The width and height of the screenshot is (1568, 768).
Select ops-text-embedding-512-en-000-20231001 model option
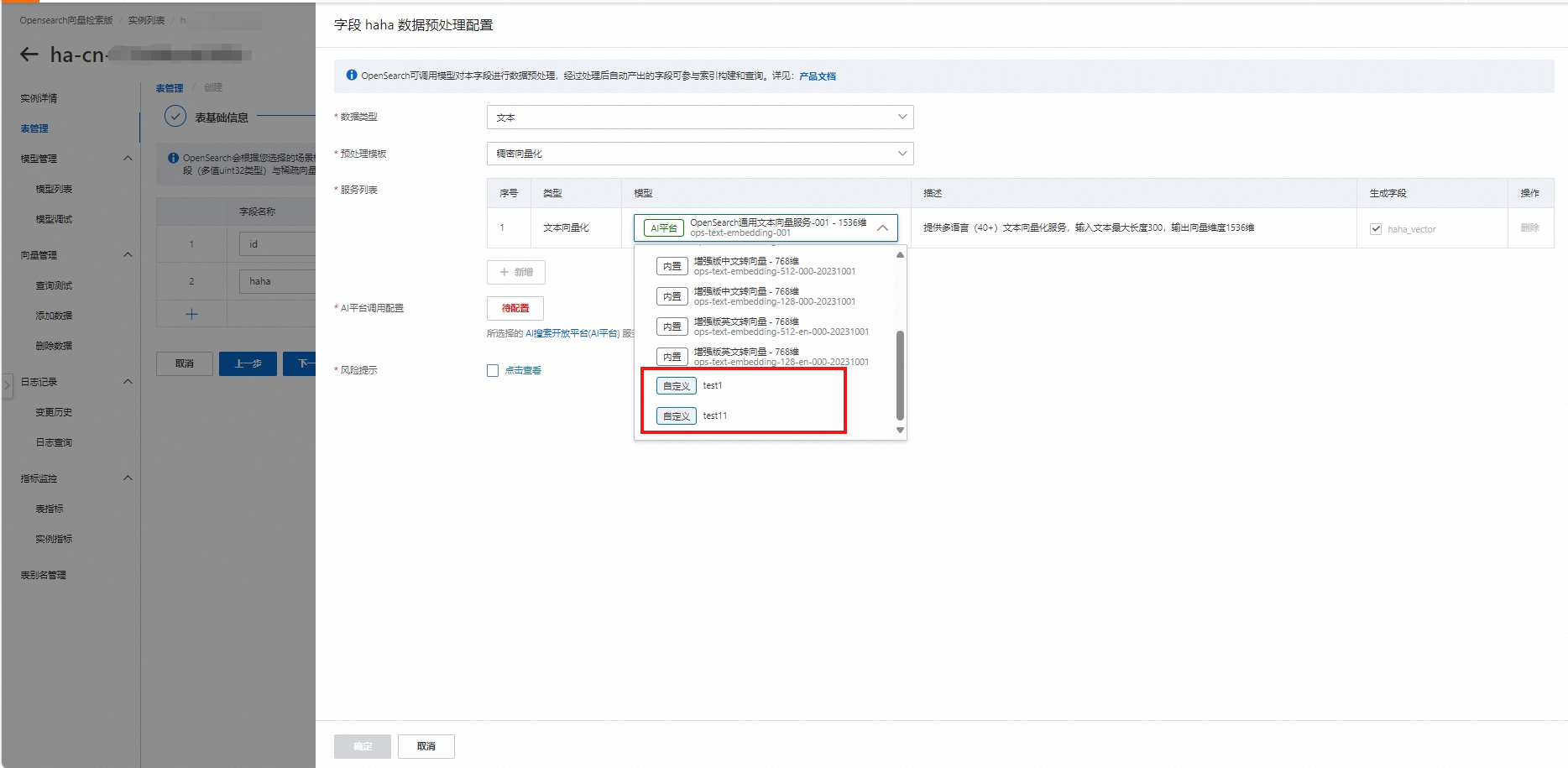click(x=765, y=327)
